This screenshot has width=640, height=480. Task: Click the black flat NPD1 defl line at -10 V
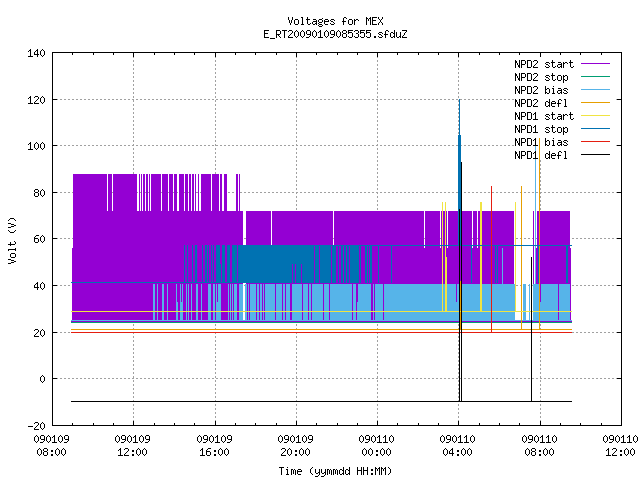[322, 402]
